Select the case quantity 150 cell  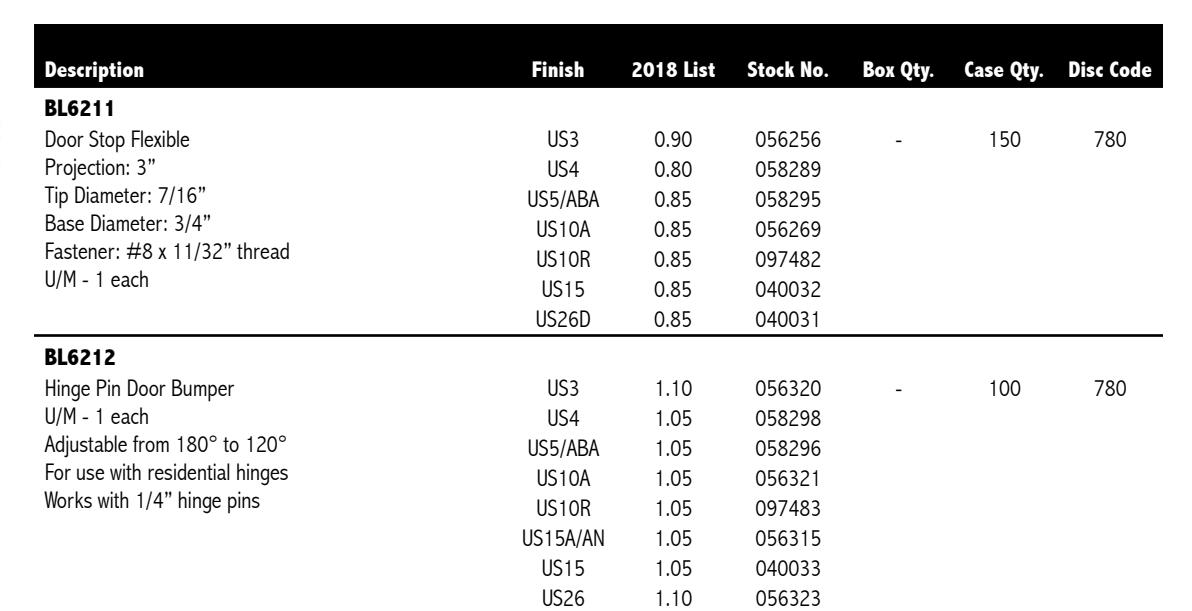click(1008, 143)
